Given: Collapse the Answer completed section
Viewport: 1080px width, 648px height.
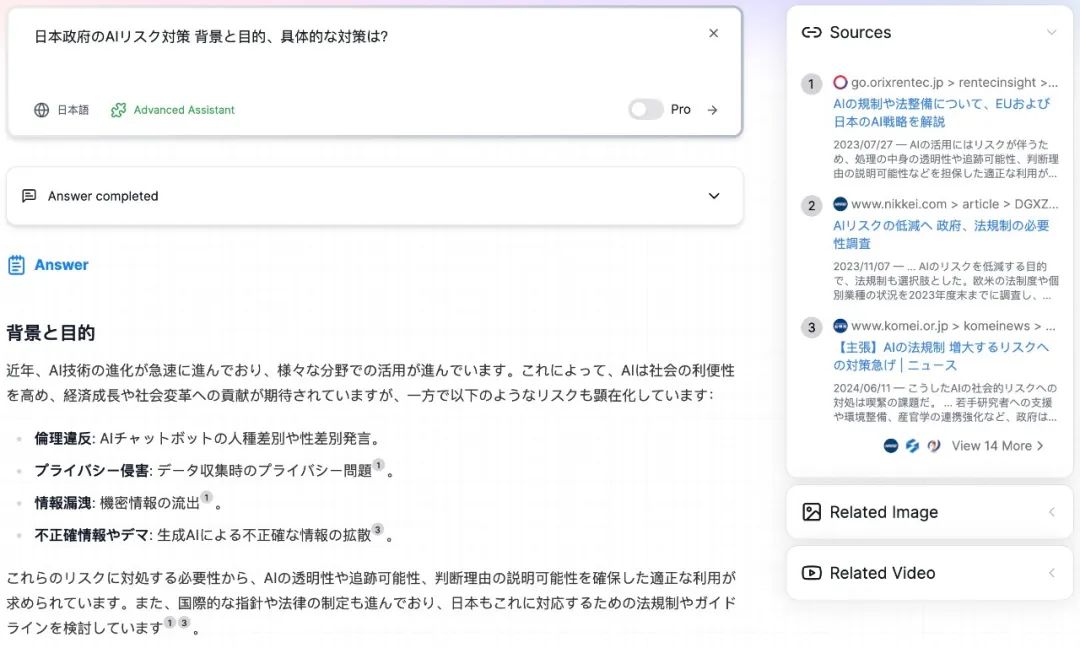Looking at the screenshot, I should (x=713, y=196).
